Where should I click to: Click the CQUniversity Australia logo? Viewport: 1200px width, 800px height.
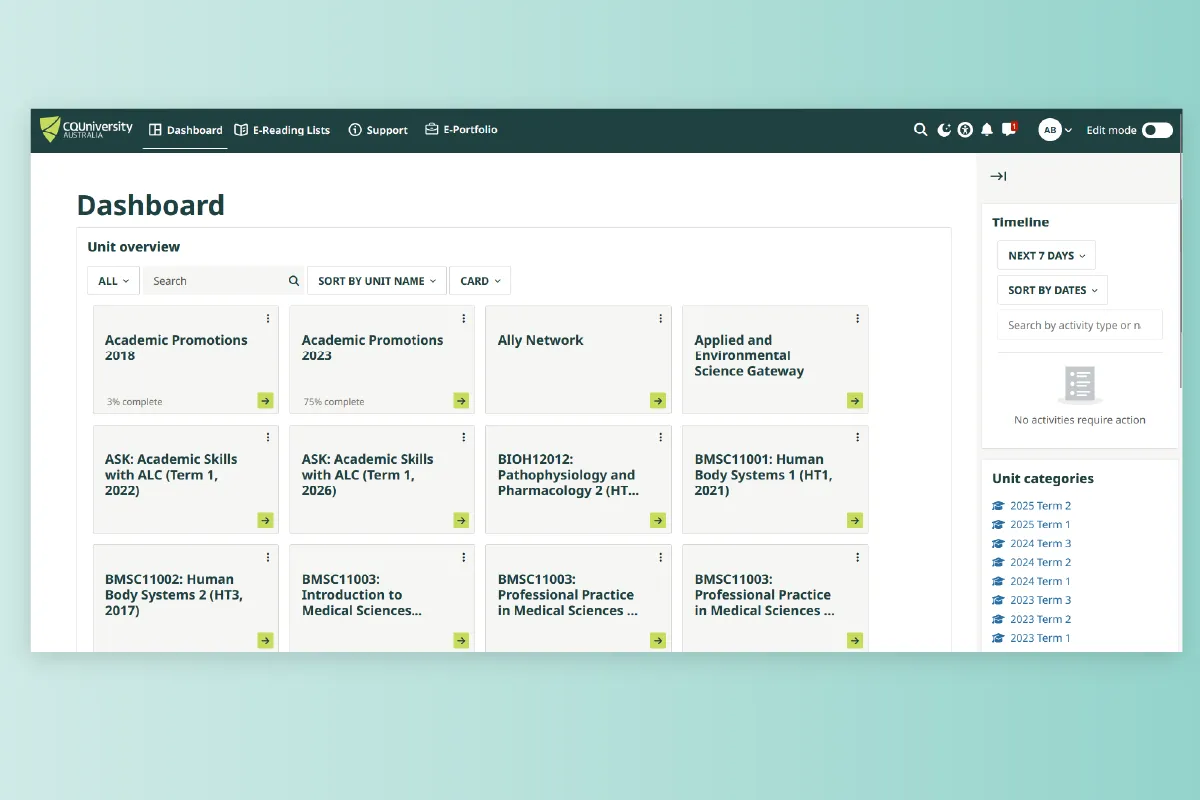click(86, 129)
